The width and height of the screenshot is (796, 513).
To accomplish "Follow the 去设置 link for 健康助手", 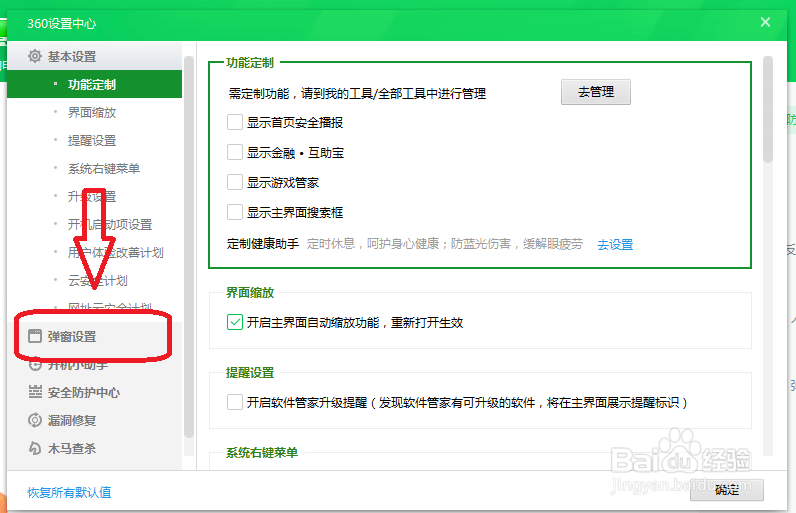I will pyautogui.click(x=615, y=245).
